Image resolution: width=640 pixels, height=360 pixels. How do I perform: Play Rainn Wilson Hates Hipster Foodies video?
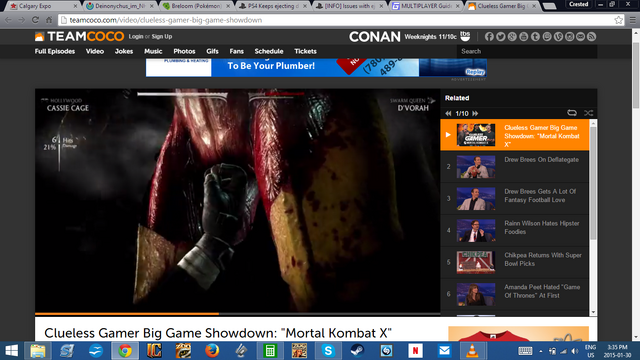515,230
